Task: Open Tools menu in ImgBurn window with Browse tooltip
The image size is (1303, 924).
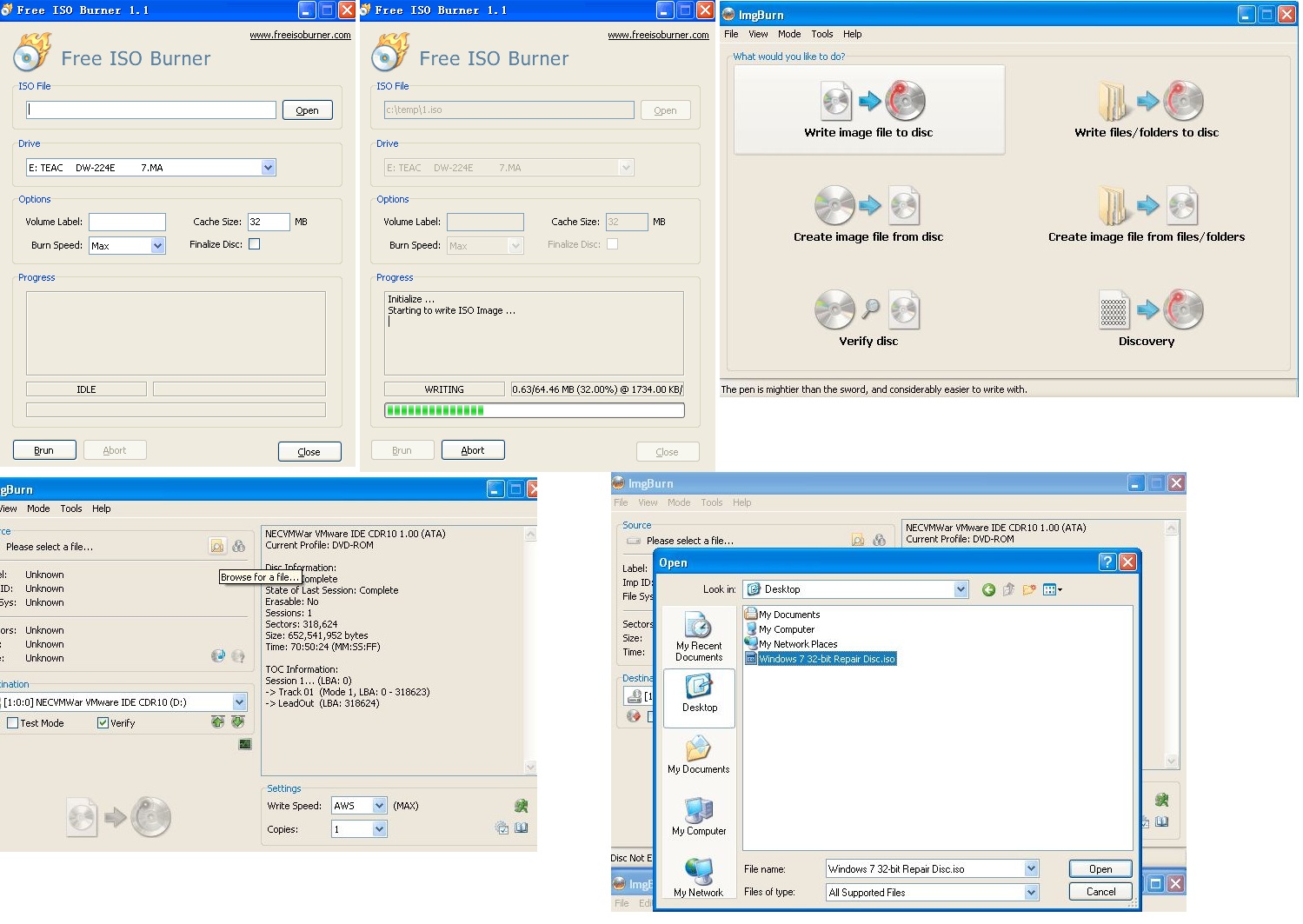Action: pos(71,509)
